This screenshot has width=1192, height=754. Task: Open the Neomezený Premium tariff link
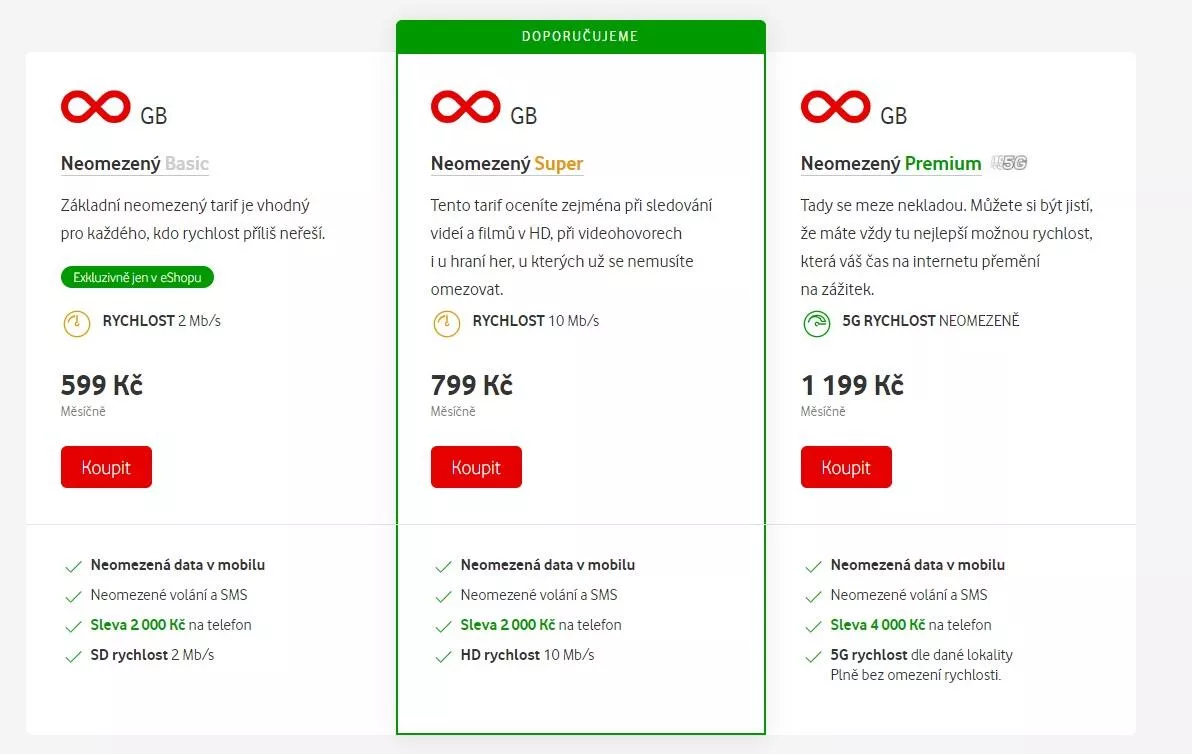point(890,163)
